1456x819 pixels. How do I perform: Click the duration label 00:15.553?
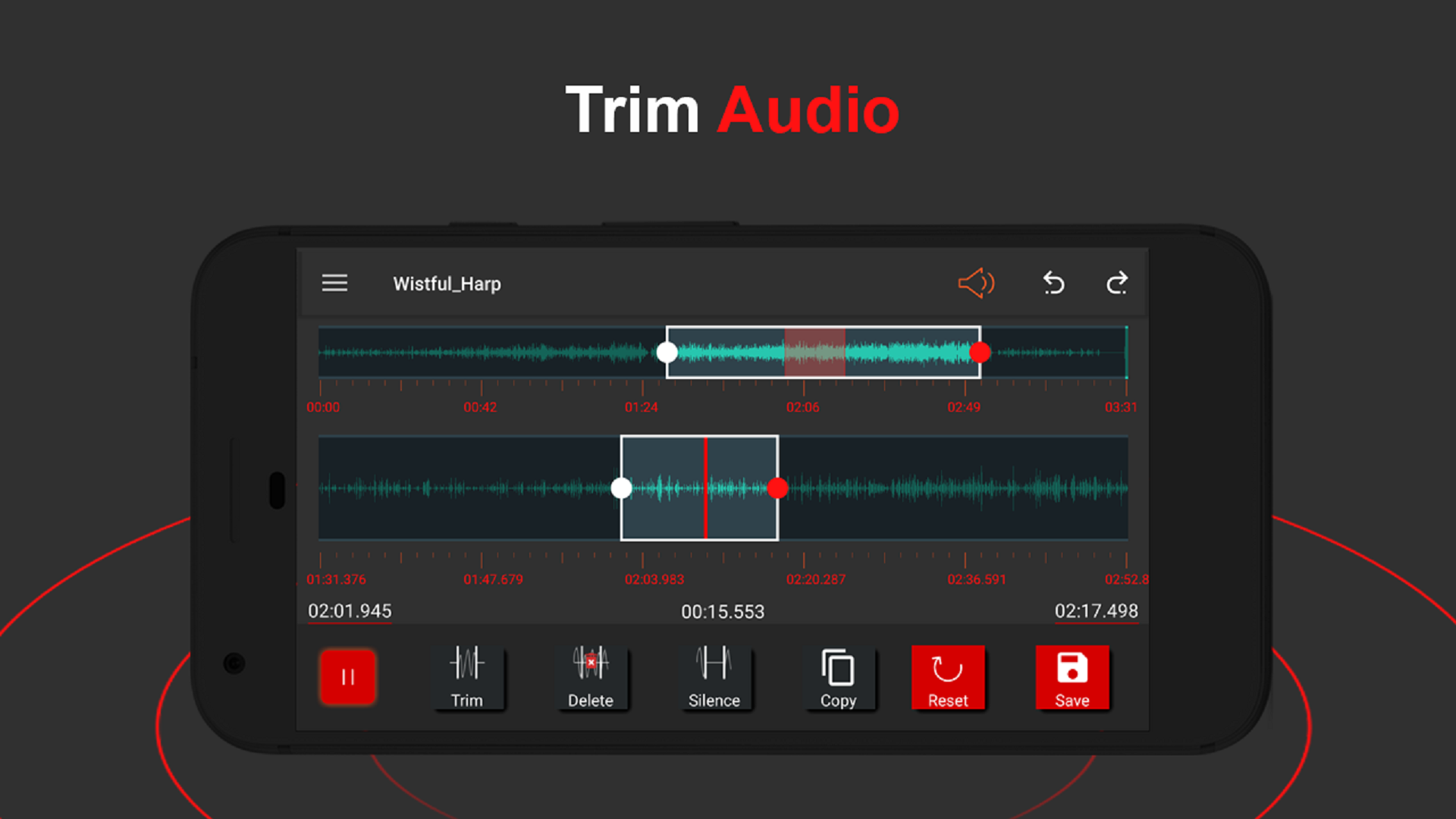click(x=722, y=611)
